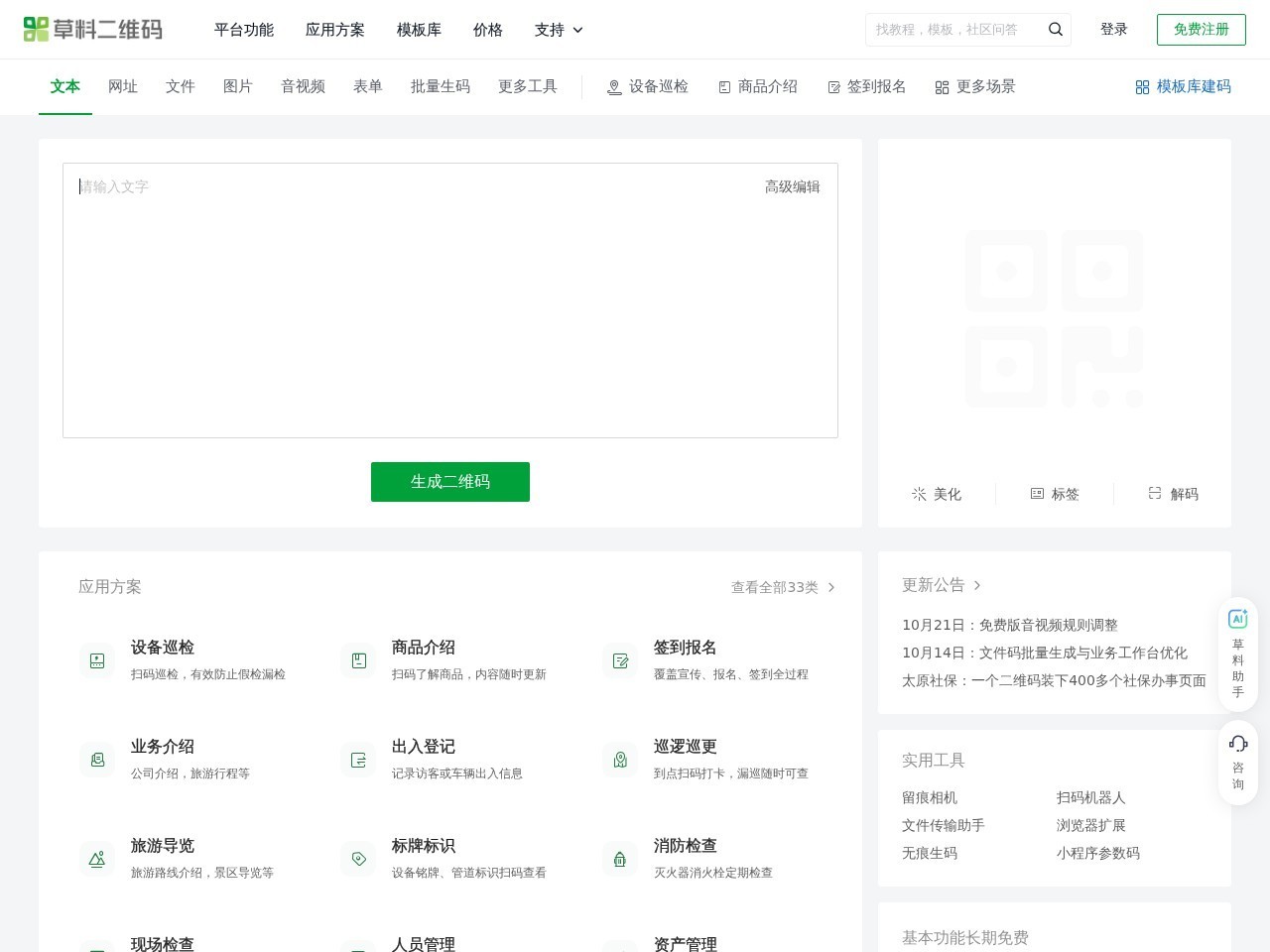Open the 价格 menu item
The height and width of the screenshot is (952, 1270).
(x=488, y=30)
